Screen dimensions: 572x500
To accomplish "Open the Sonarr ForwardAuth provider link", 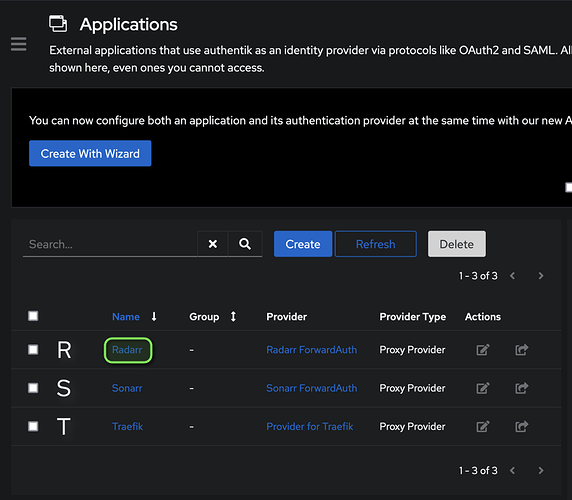I will (312, 388).
